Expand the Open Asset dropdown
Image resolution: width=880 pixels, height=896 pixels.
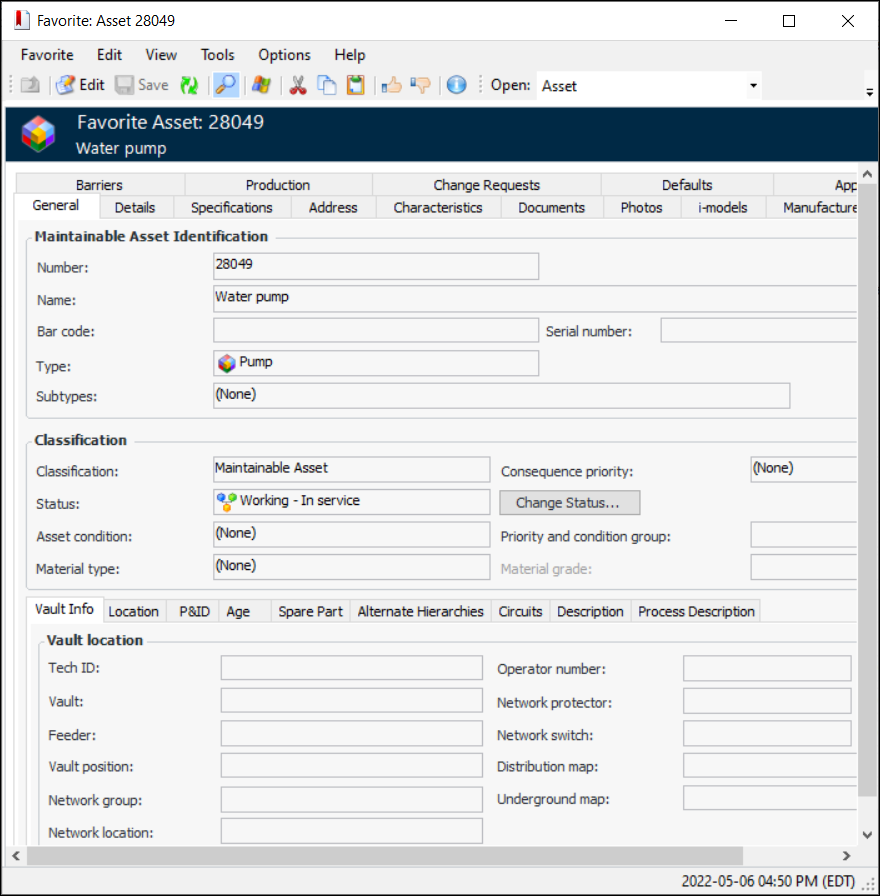click(x=752, y=86)
